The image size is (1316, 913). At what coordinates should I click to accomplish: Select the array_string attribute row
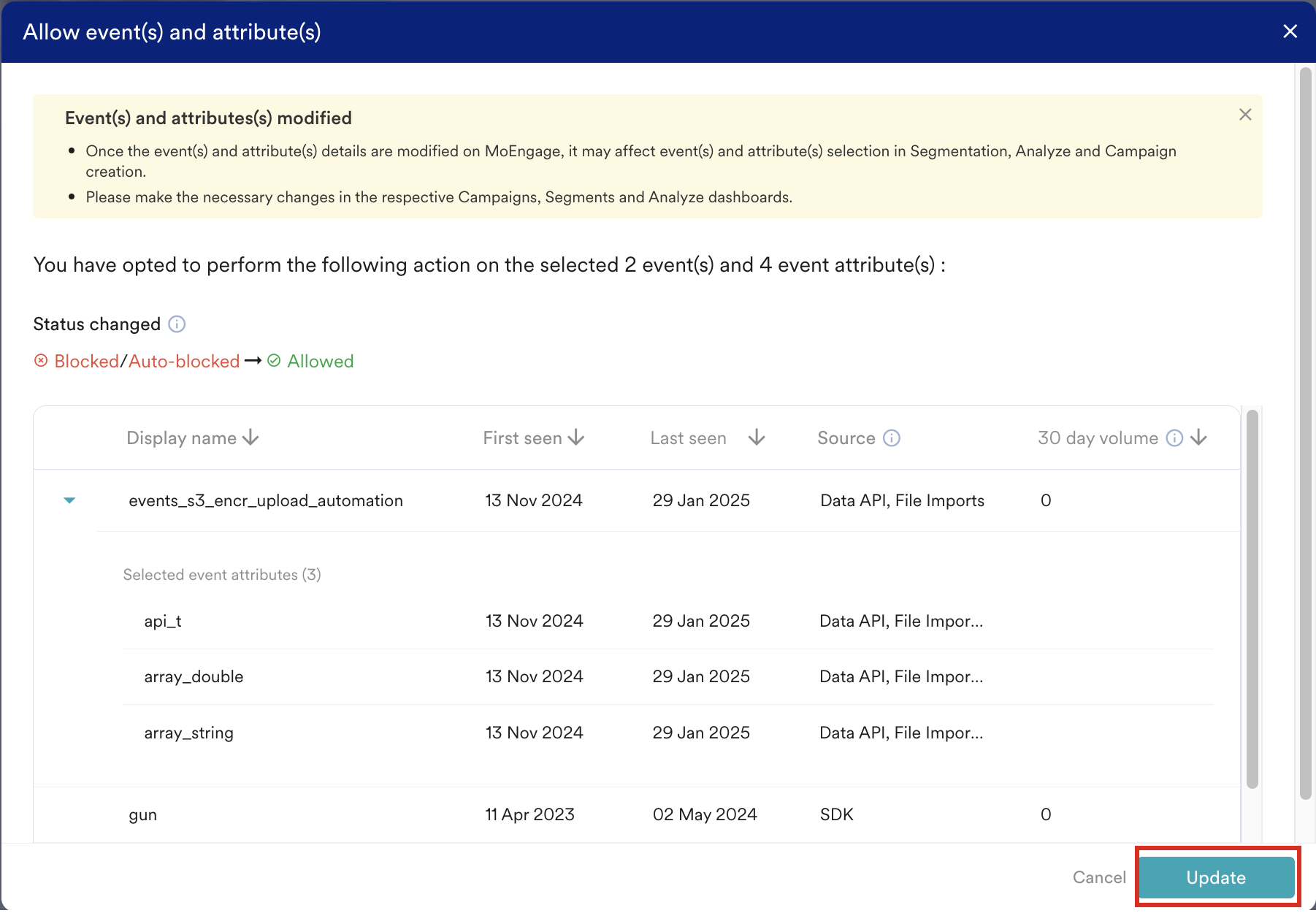(x=668, y=733)
